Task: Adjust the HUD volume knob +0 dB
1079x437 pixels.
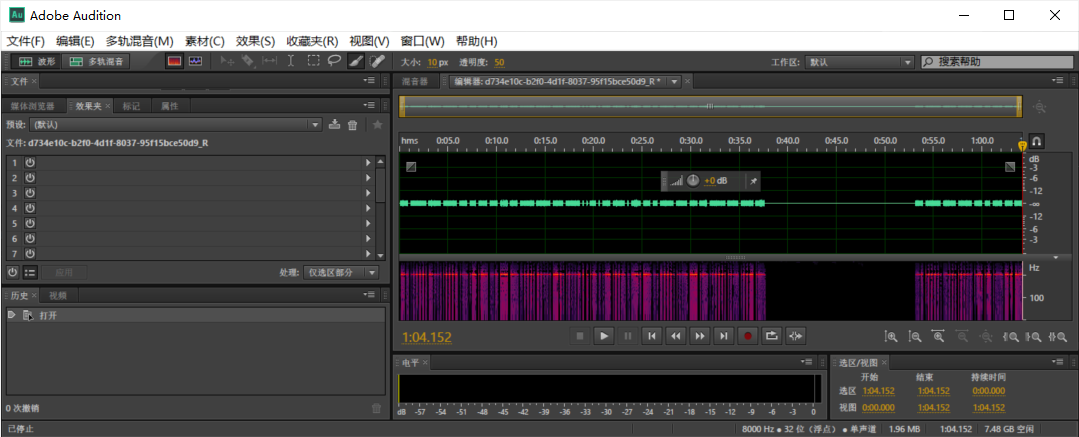Action: (693, 181)
